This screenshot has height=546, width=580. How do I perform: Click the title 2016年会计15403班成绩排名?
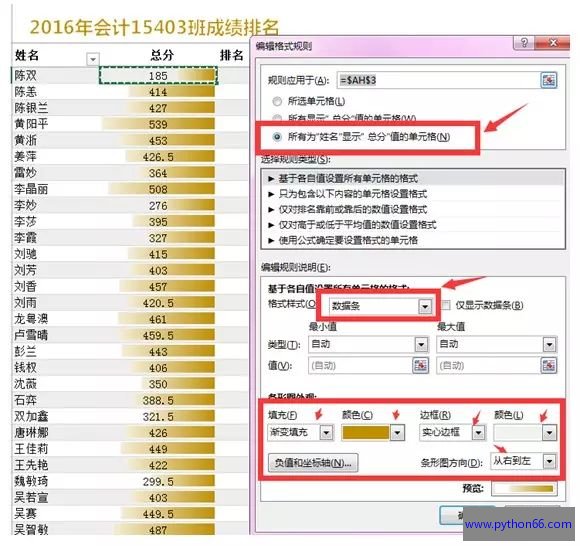tap(154, 27)
